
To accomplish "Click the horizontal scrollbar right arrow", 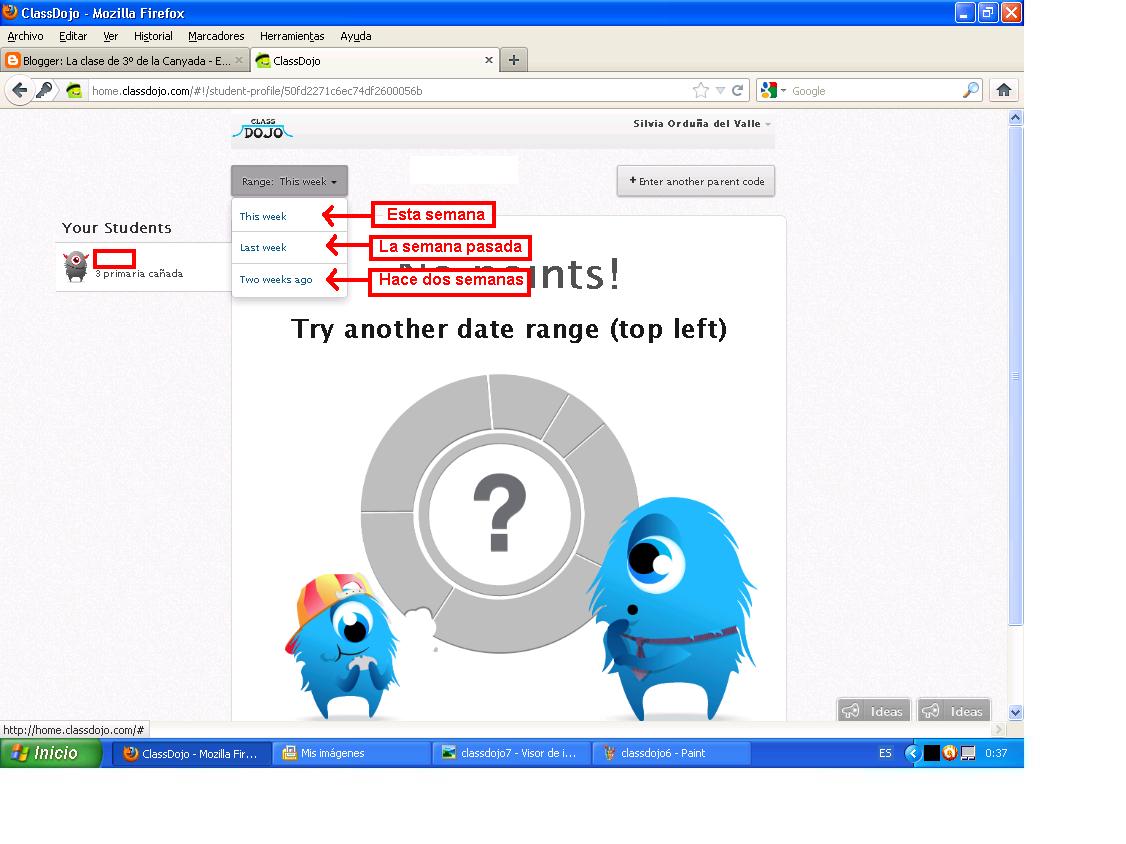I will (x=998, y=729).
